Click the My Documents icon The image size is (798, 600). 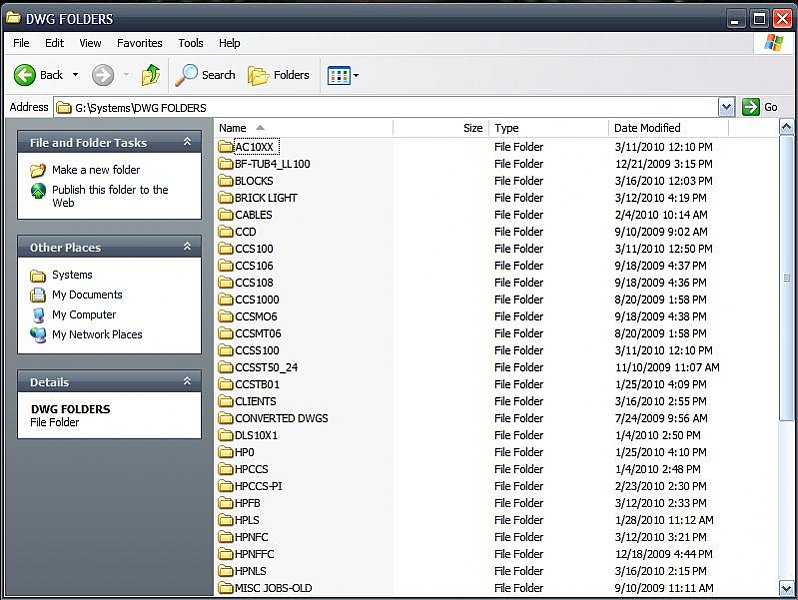(x=38, y=295)
